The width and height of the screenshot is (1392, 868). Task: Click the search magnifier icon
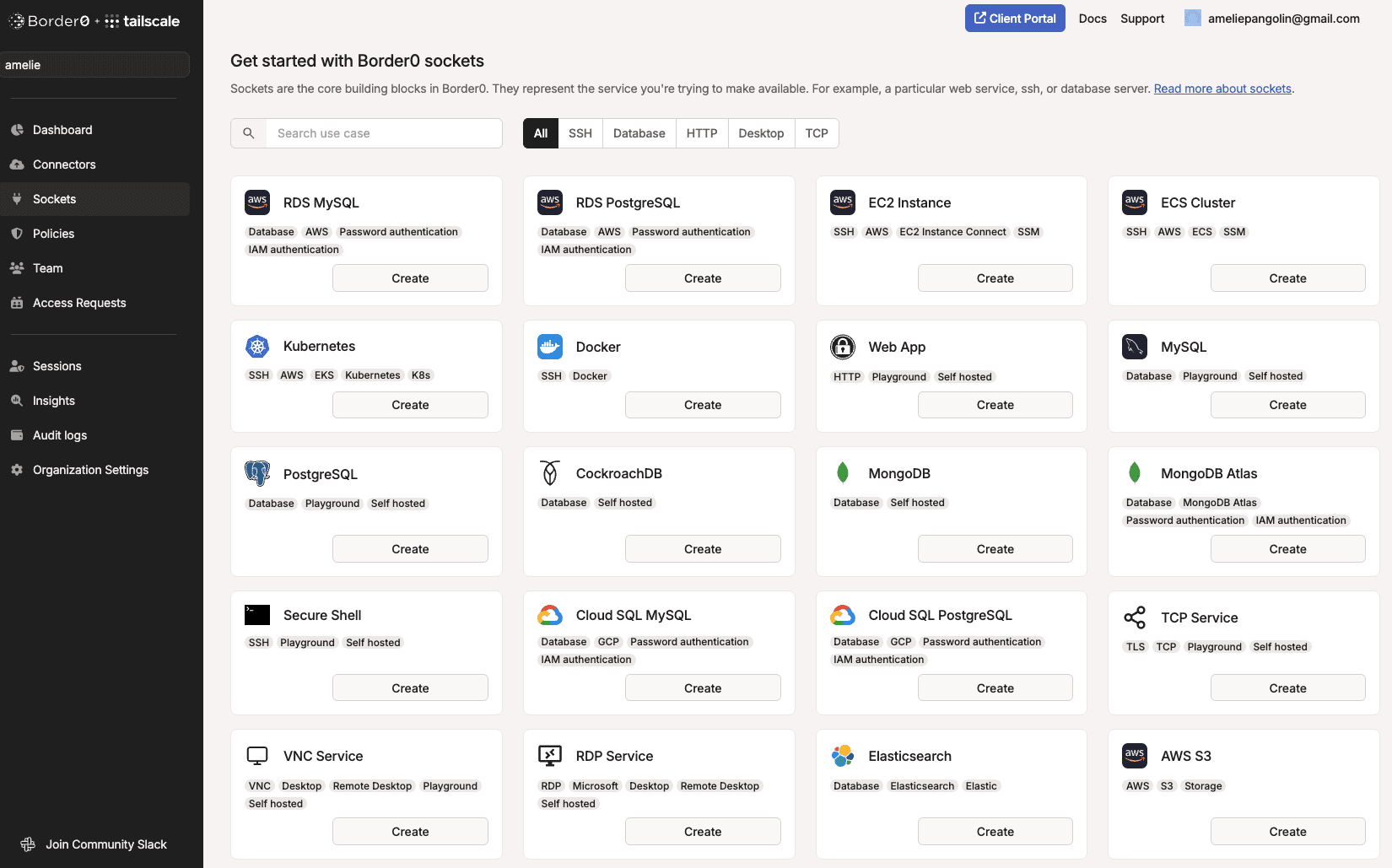tap(249, 133)
